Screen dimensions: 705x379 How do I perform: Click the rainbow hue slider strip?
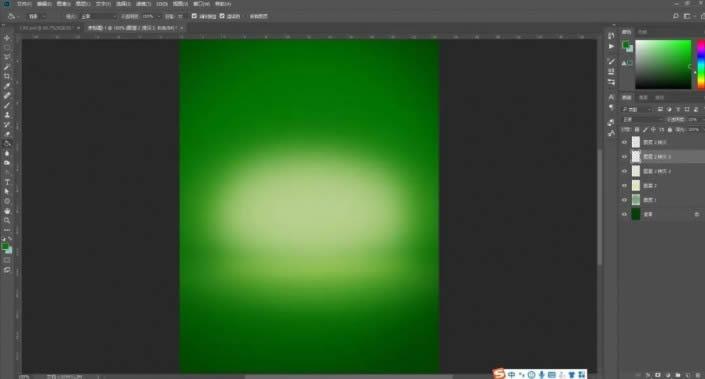click(x=701, y=64)
